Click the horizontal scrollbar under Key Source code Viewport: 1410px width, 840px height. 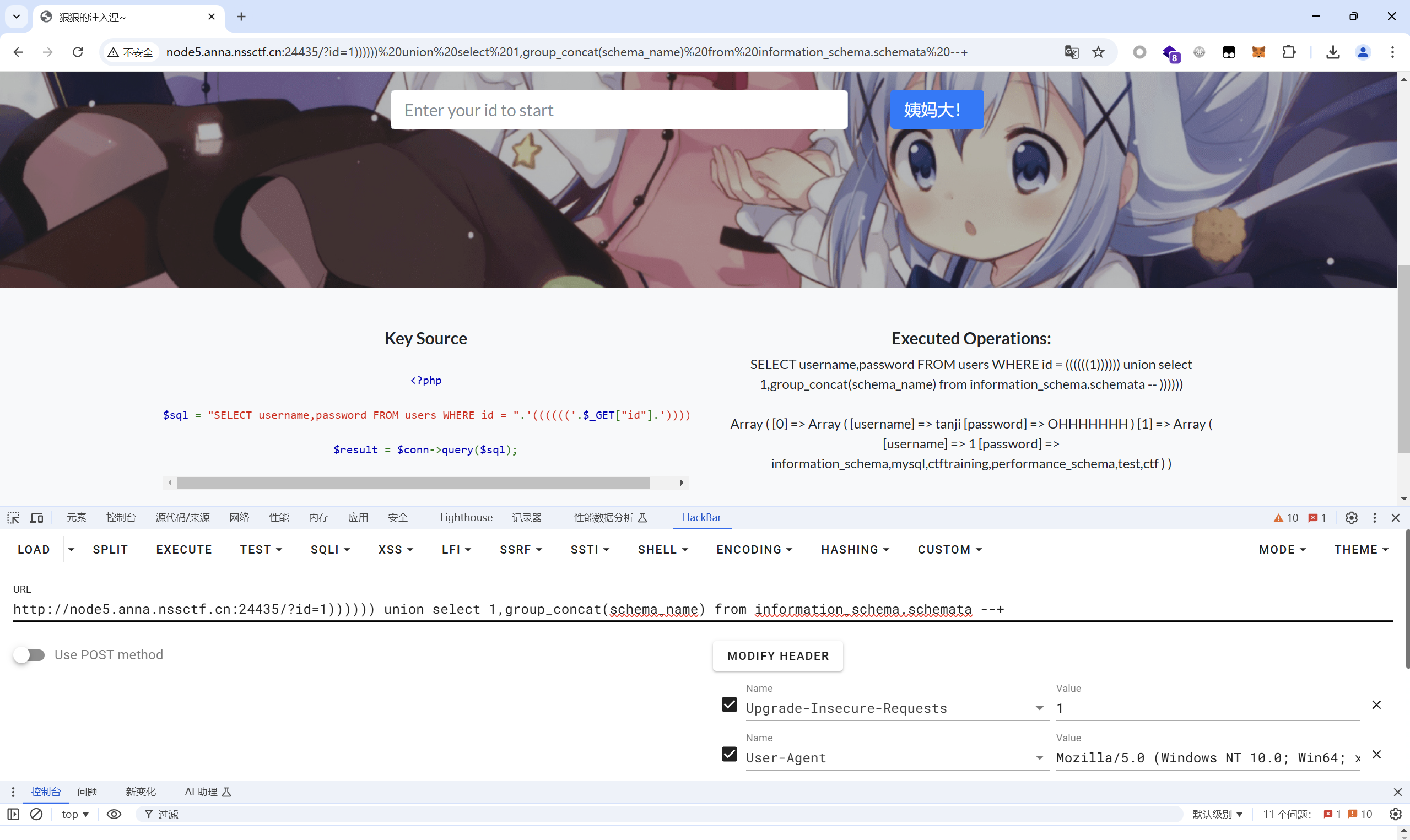click(x=413, y=483)
